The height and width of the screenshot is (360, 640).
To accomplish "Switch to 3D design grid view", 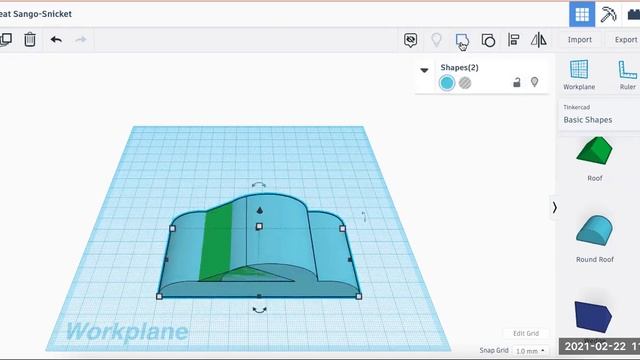I will [x=582, y=14].
